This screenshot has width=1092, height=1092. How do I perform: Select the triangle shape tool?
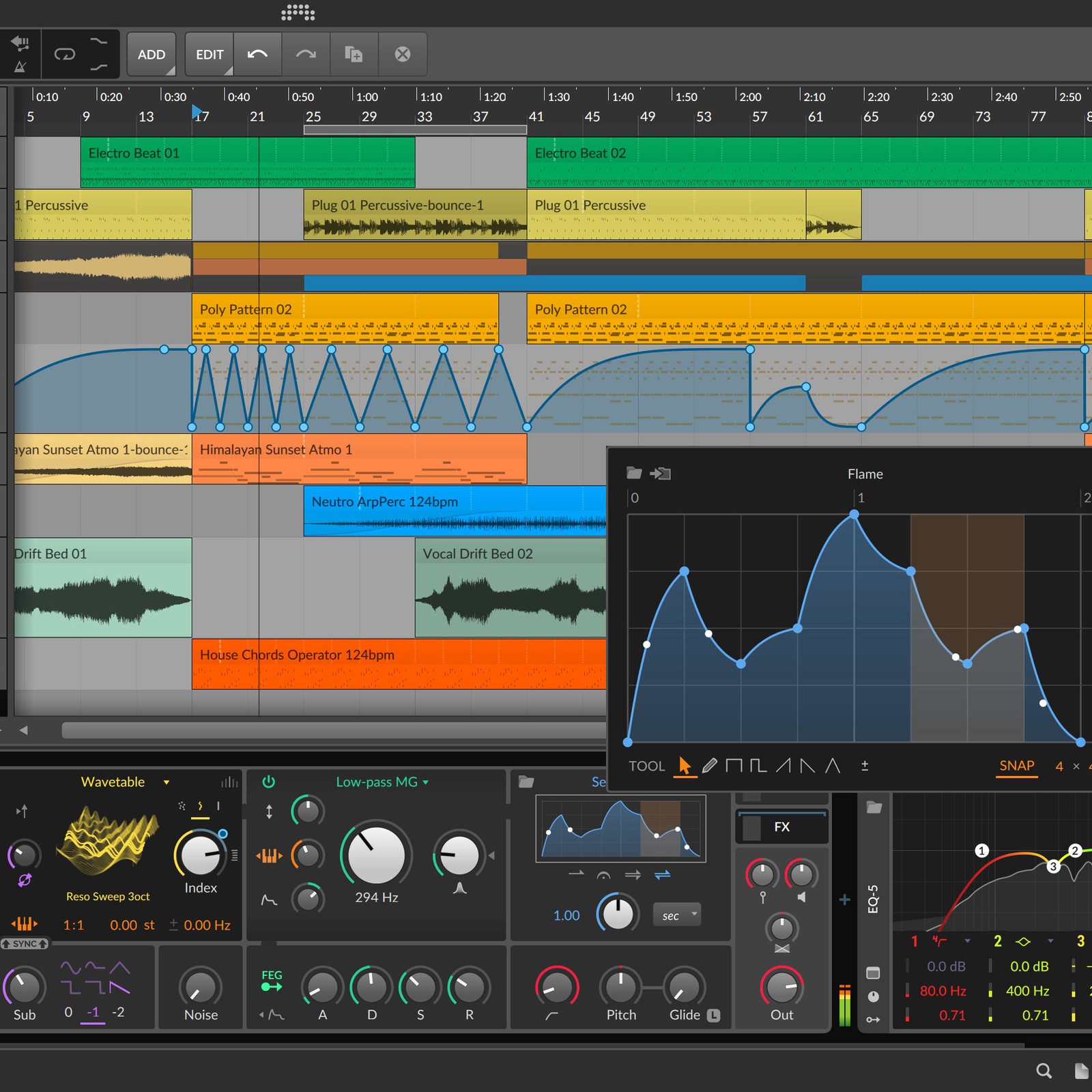pos(833,766)
